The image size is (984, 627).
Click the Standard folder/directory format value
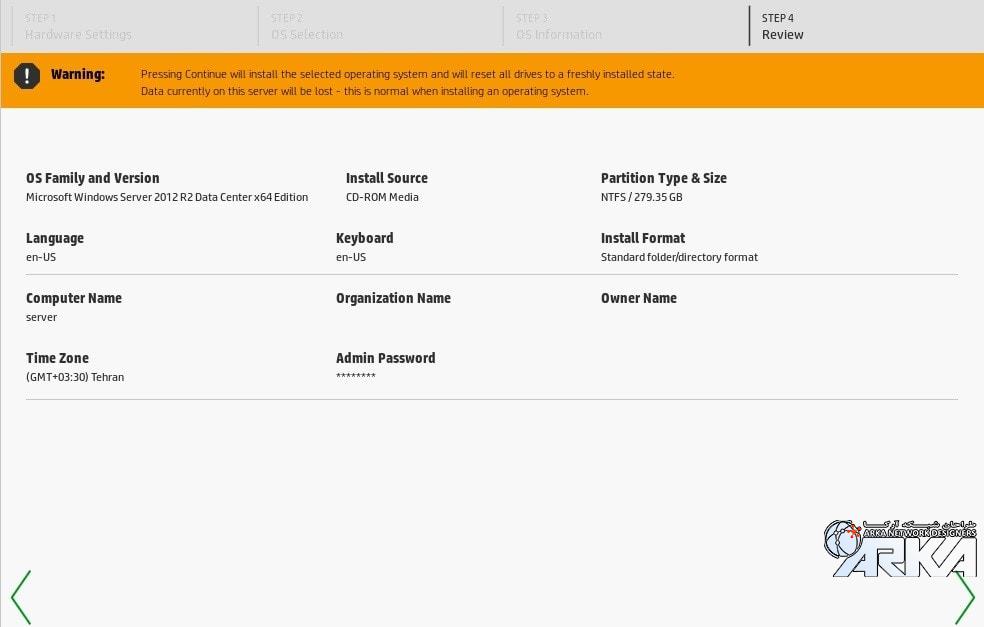[x=679, y=257]
